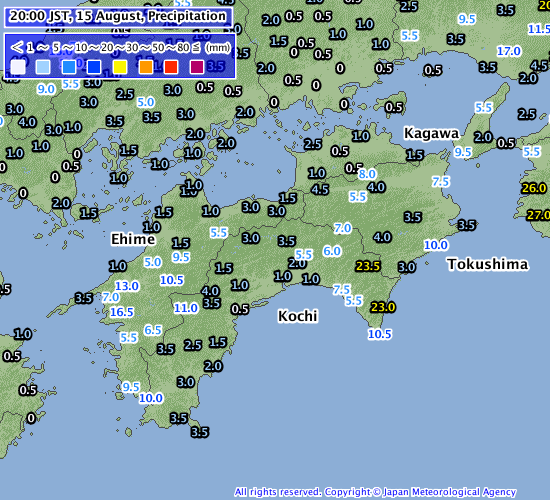This screenshot has height=500, width=550.
Task: Click the Kochi prefecture label
Action: click(x=297, y=316)
